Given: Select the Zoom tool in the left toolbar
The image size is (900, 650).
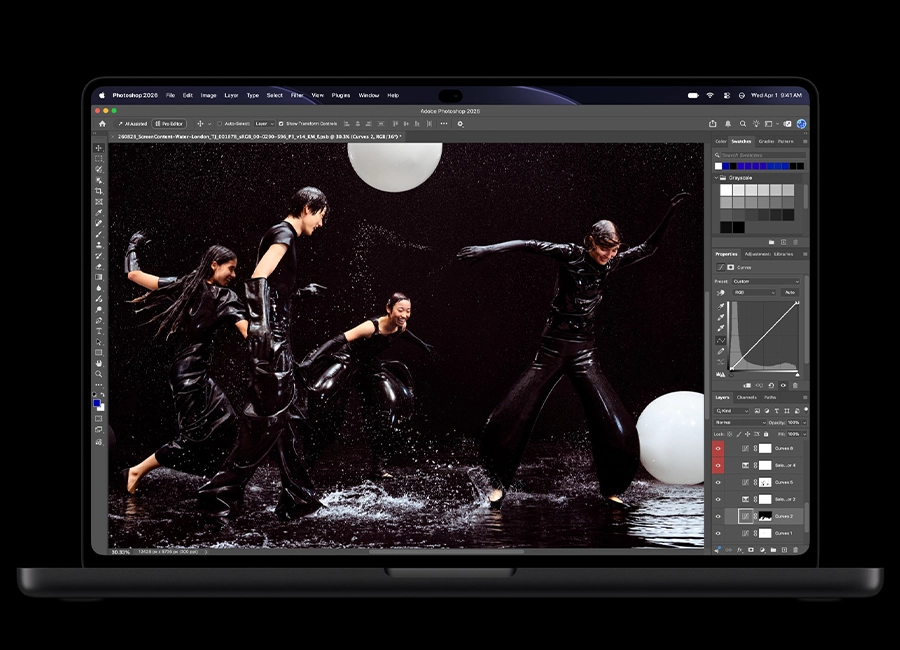Looking at the screenshot, I should pyautogui.click(x=99, y=374).
